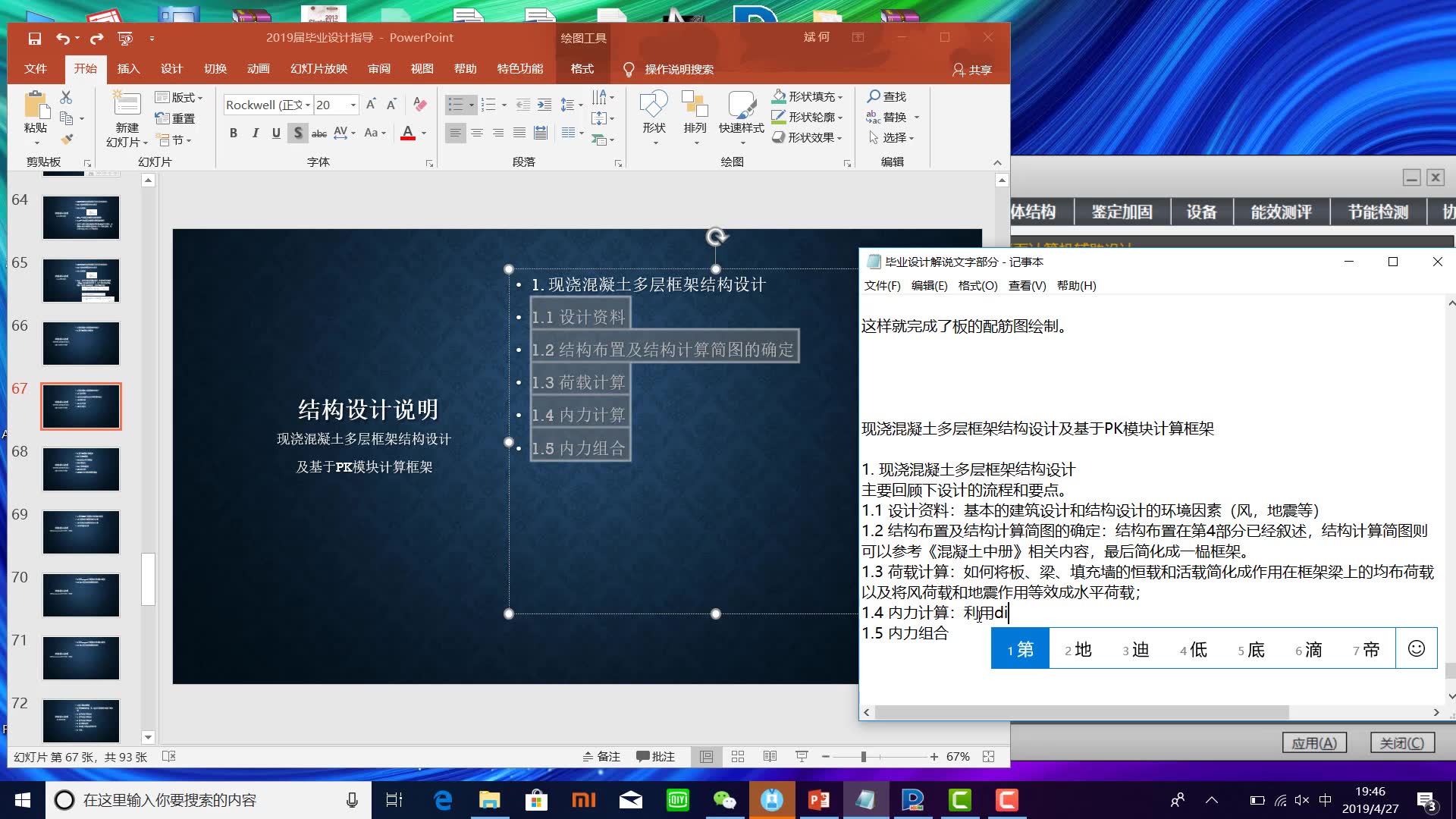Open Shape Effects (形状效果) options

click(x=807, y=137)
